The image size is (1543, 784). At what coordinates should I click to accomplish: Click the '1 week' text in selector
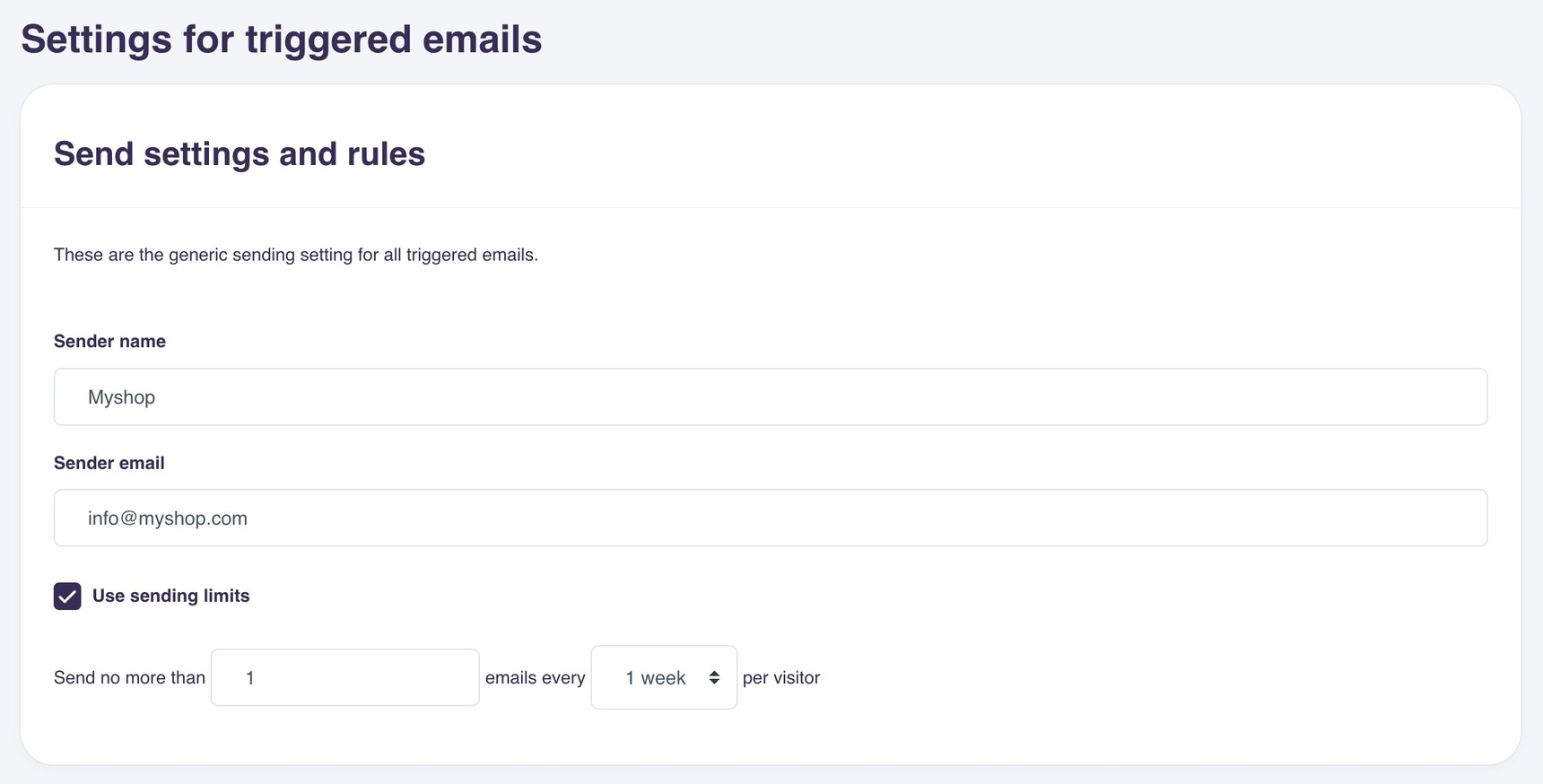tap(656, 678)
